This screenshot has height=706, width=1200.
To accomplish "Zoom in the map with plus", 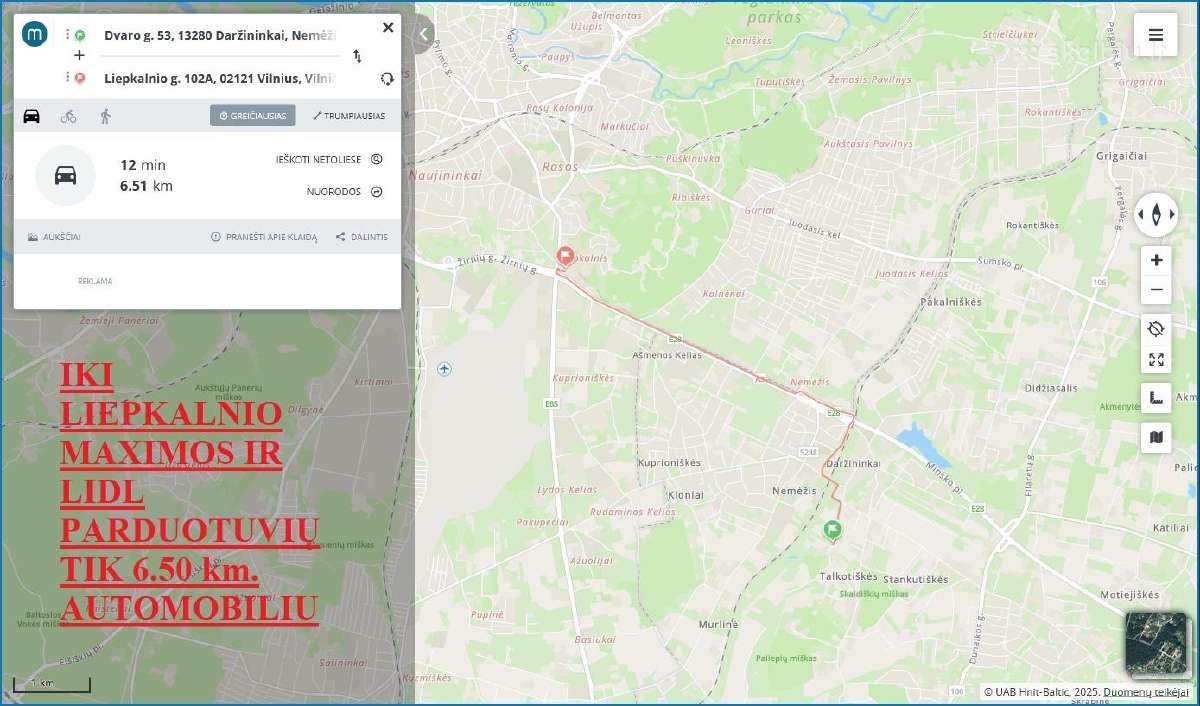I will (1156, 260).
